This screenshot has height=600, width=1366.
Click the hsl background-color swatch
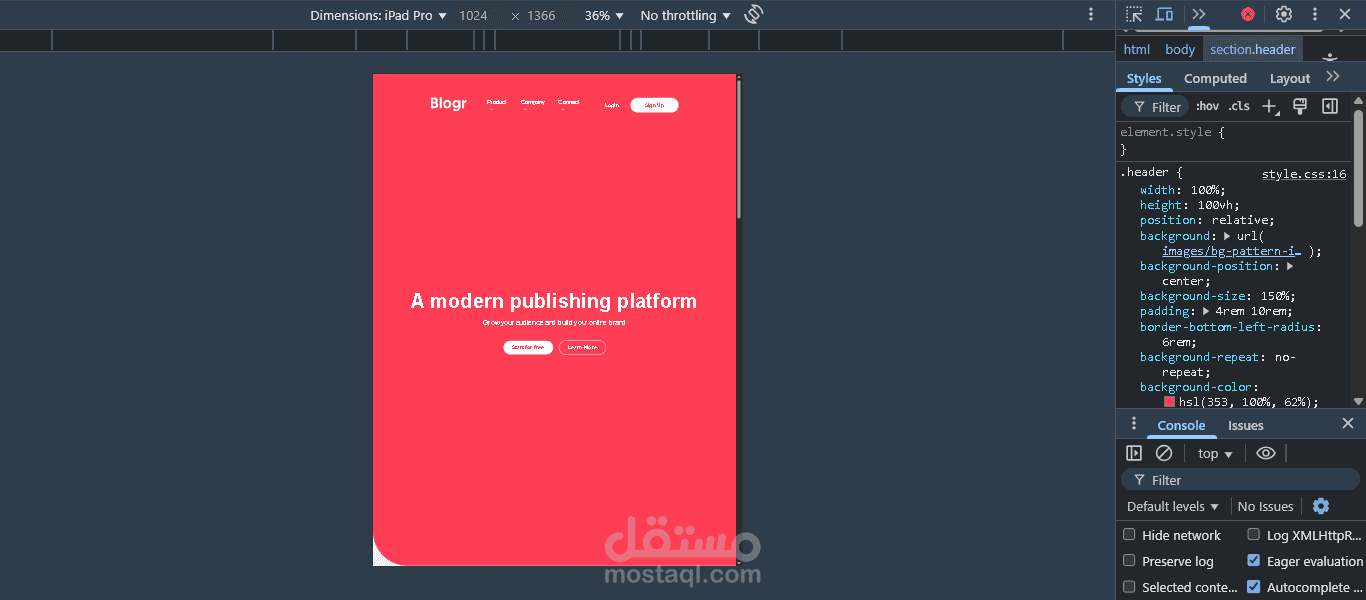click(1169, 401)
